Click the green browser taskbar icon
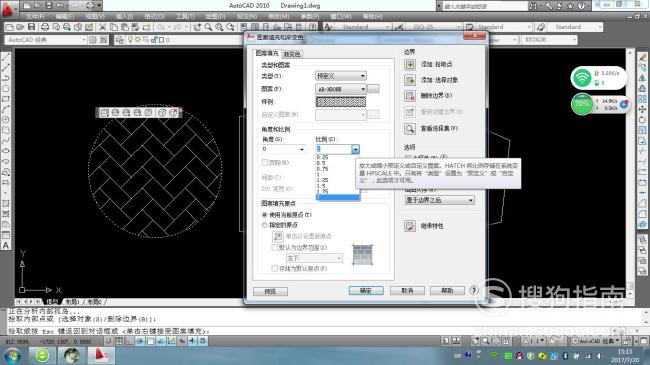This screenshot has width=650, height=365. tap(42, 355)
